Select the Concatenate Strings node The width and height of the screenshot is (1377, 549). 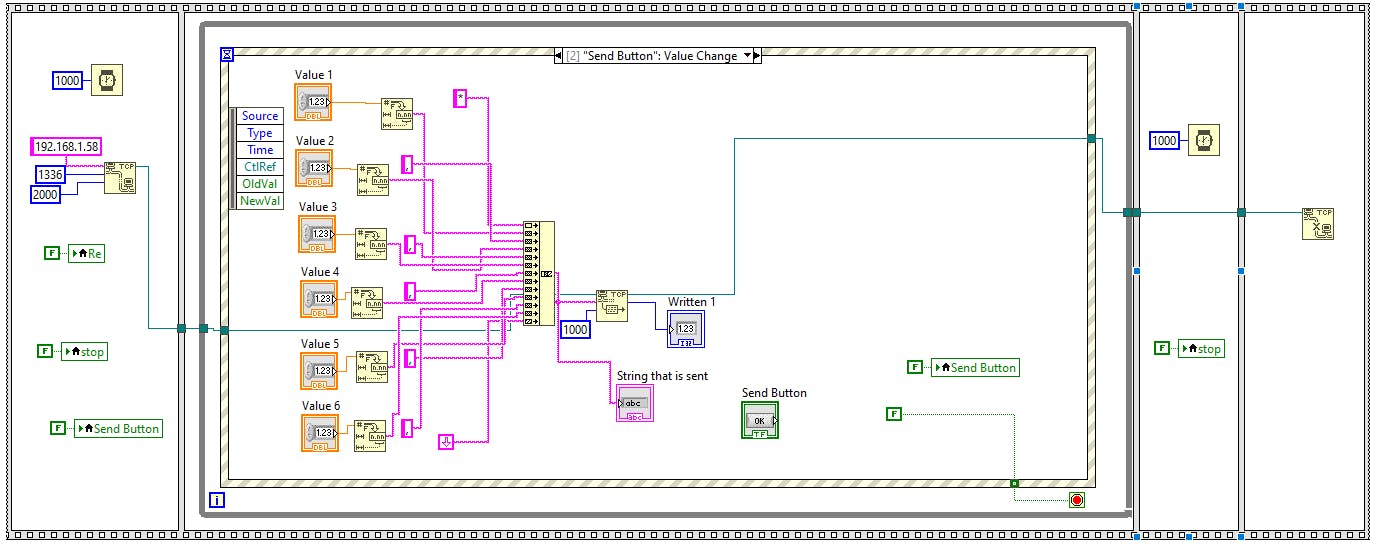[539, 273]
